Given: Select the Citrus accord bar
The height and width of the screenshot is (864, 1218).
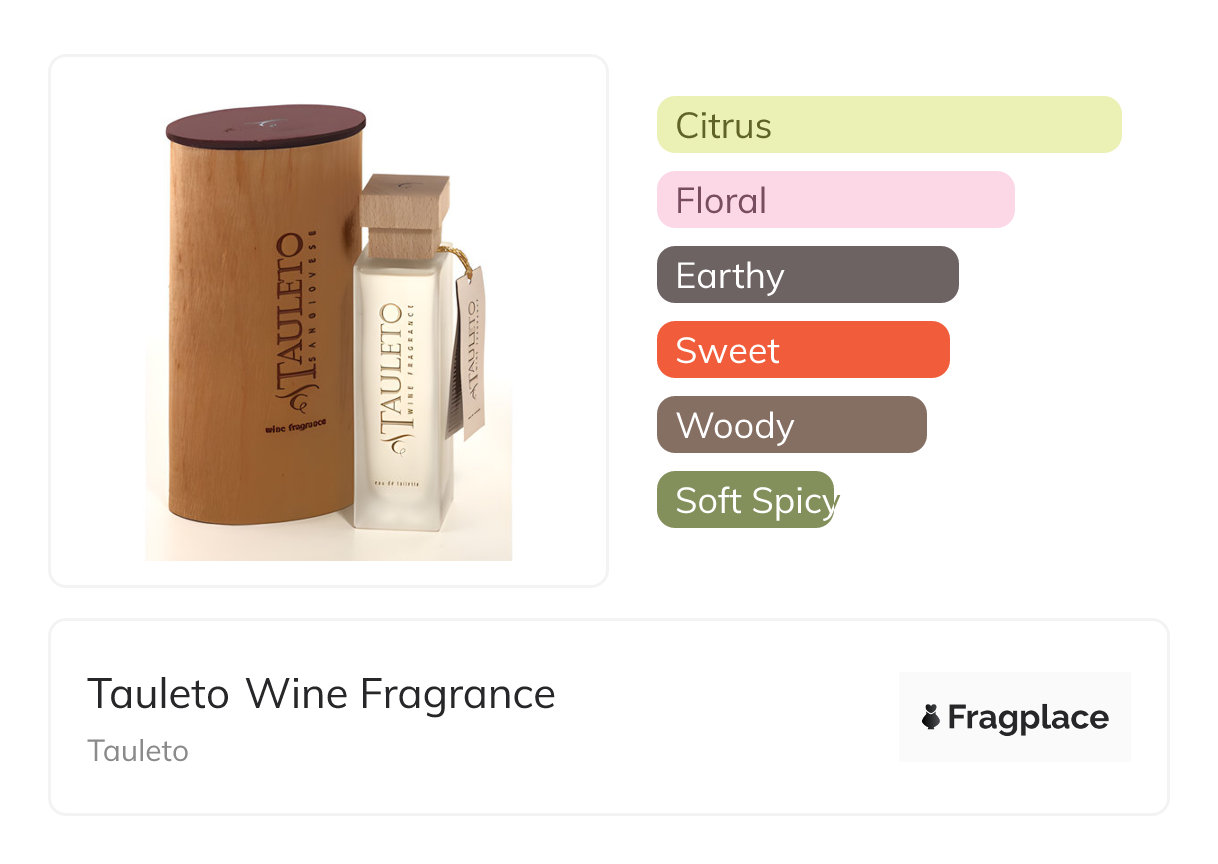Looking at the screenshot, I should (x=888, y=125).
